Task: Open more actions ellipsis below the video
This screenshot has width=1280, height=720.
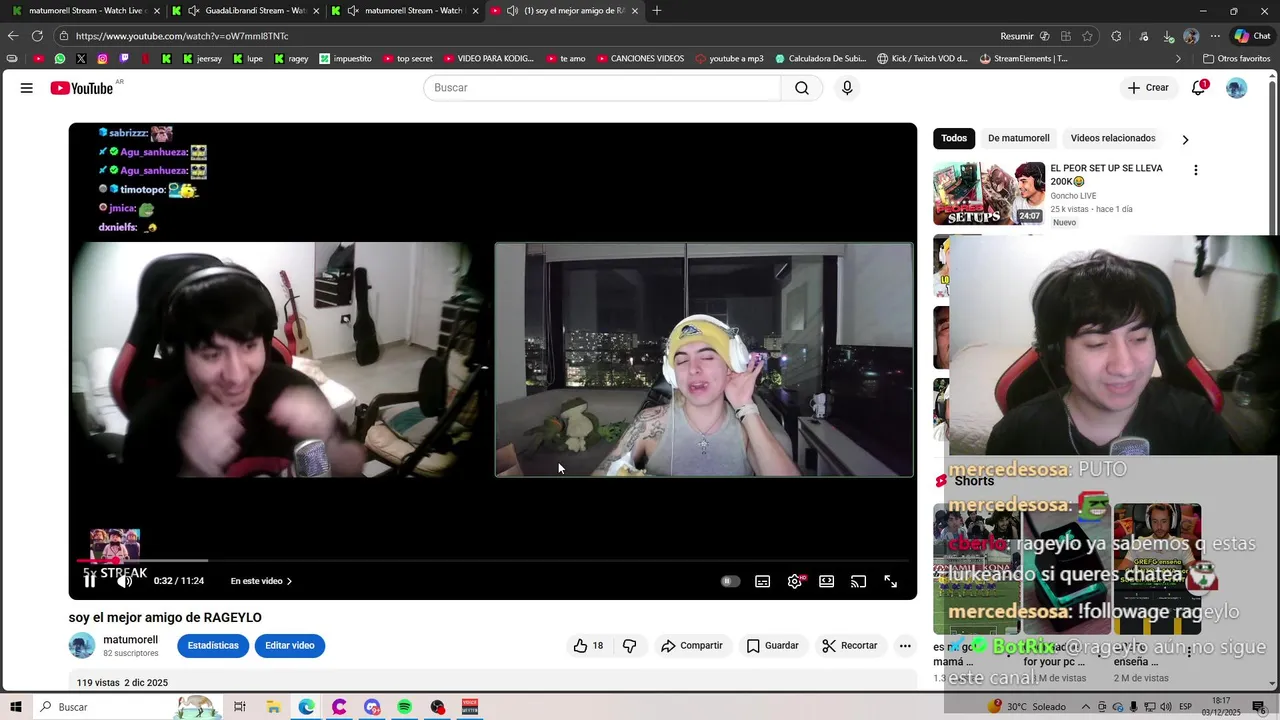Action: click(905, 646)
